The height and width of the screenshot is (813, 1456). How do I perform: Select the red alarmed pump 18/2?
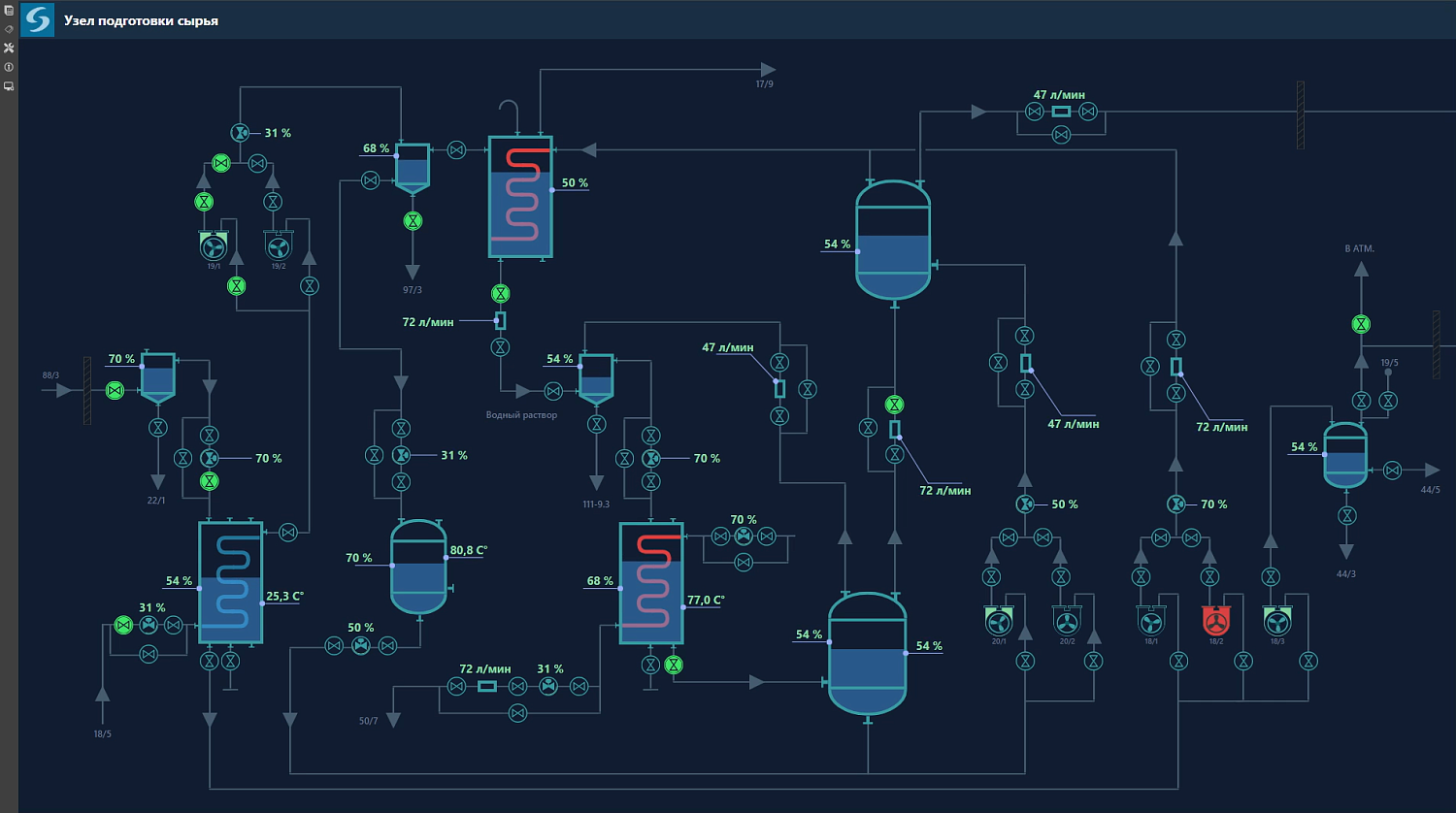click(1215, 621)
